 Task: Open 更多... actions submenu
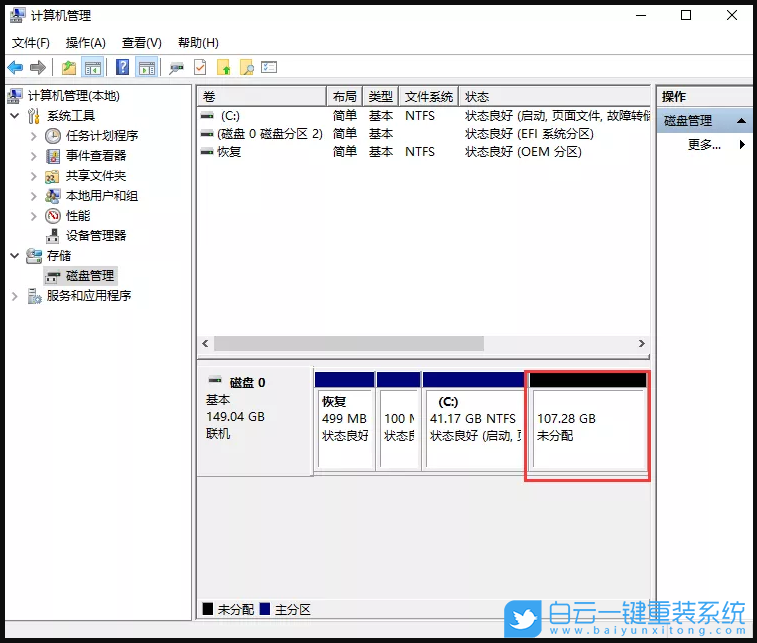(704, 144)
